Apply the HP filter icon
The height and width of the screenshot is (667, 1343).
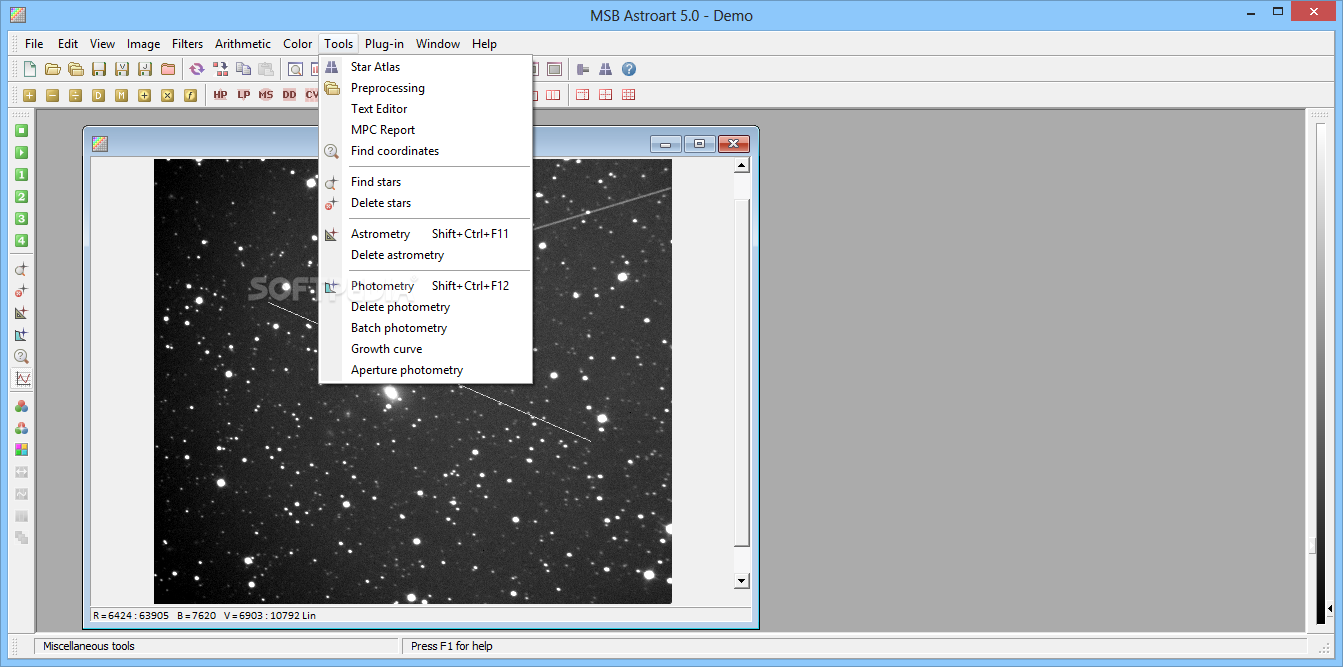[220, 95]
